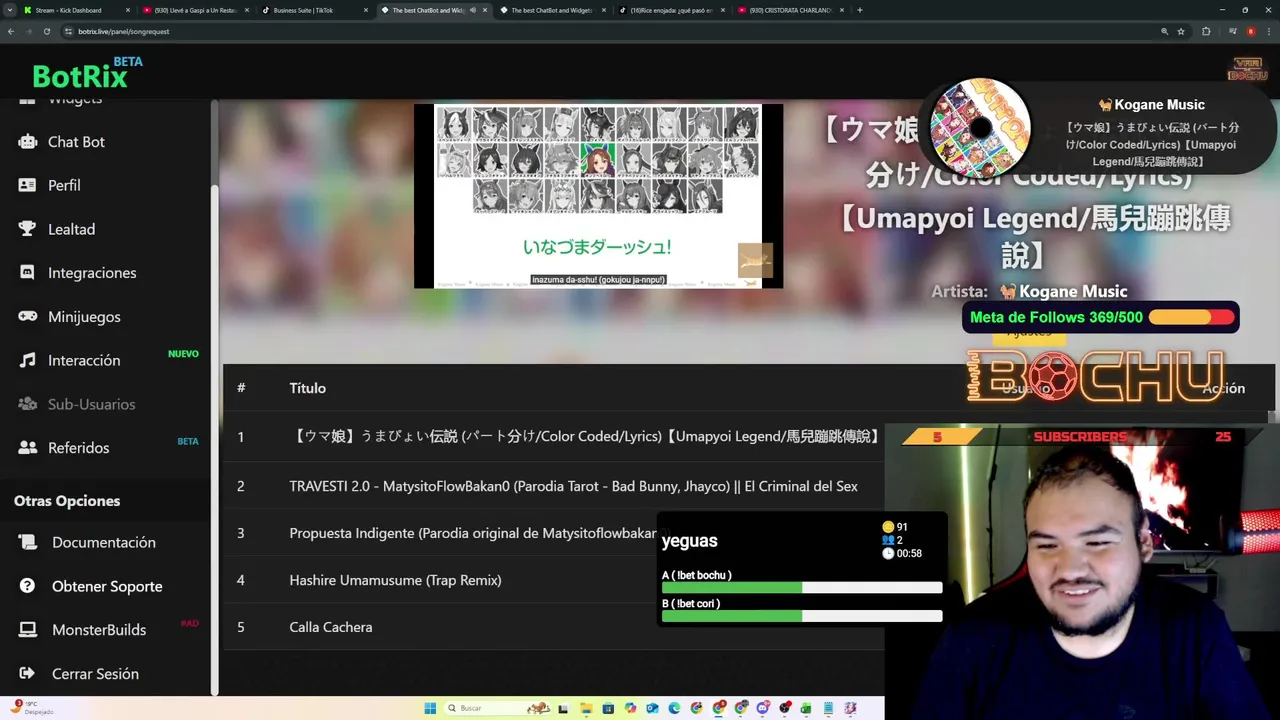Switch to Rice enojada TikTok tab
1280x720 pixels.
pos(673,10)
